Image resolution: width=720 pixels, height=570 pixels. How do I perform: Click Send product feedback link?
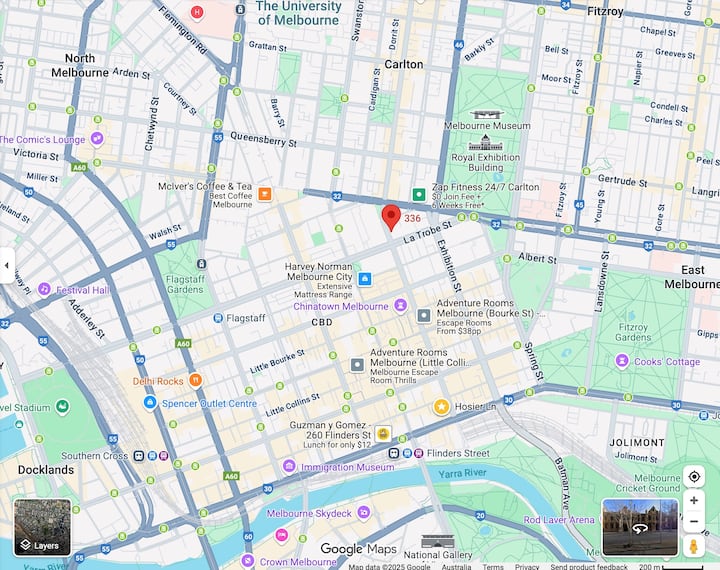pyautogui.click(x=590, y=566)
